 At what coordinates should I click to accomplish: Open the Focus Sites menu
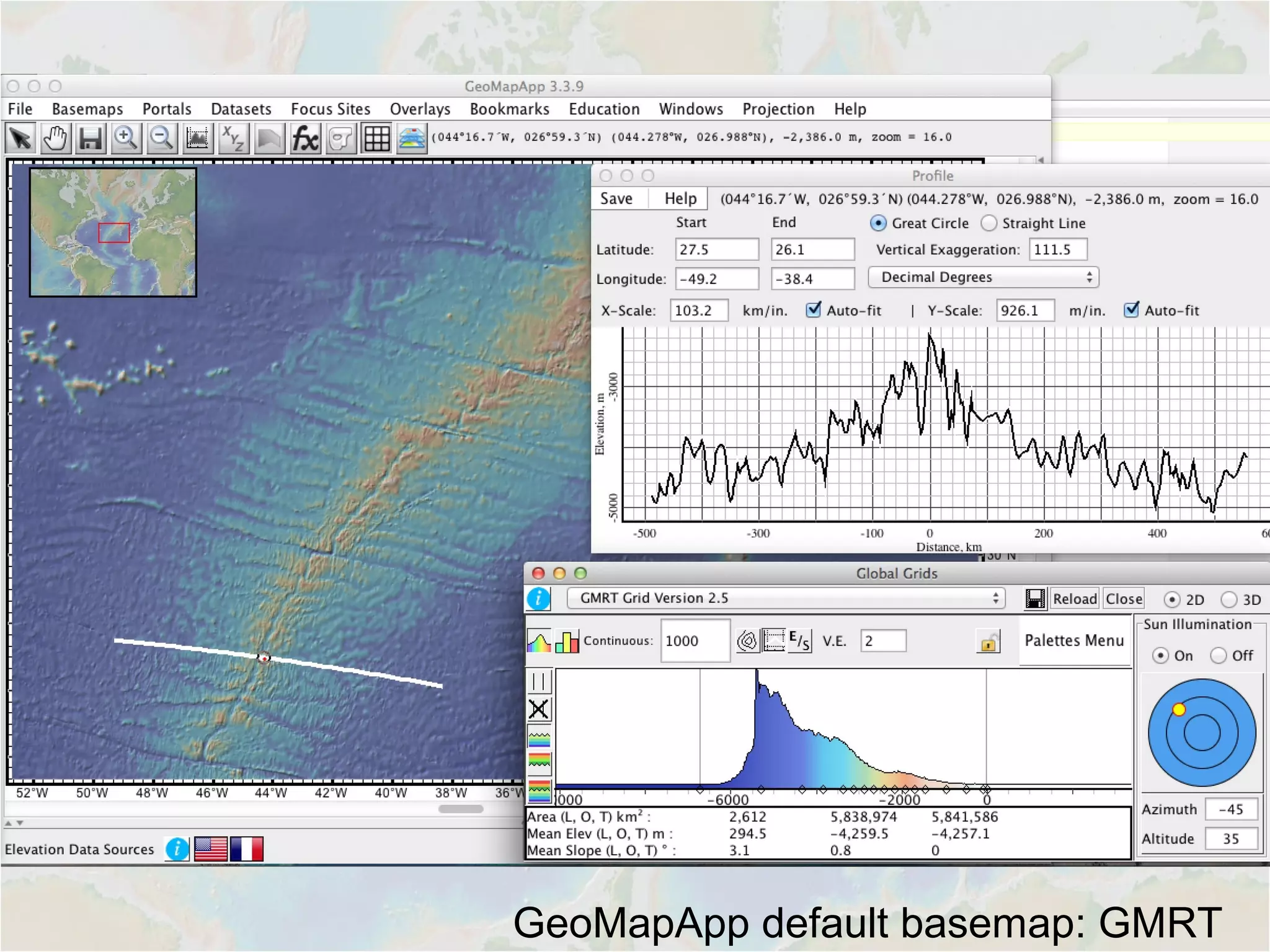(x=331, y=109)
